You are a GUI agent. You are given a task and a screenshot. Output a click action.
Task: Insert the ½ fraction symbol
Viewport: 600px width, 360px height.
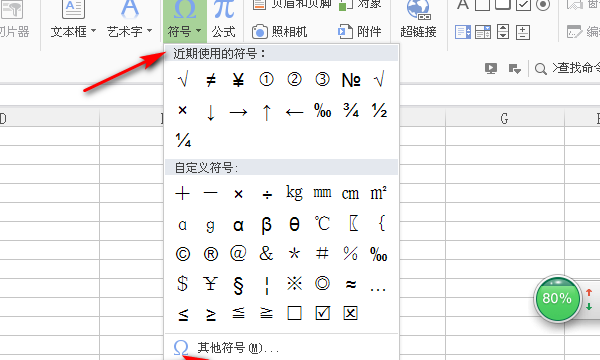click(x=379, y=111)
